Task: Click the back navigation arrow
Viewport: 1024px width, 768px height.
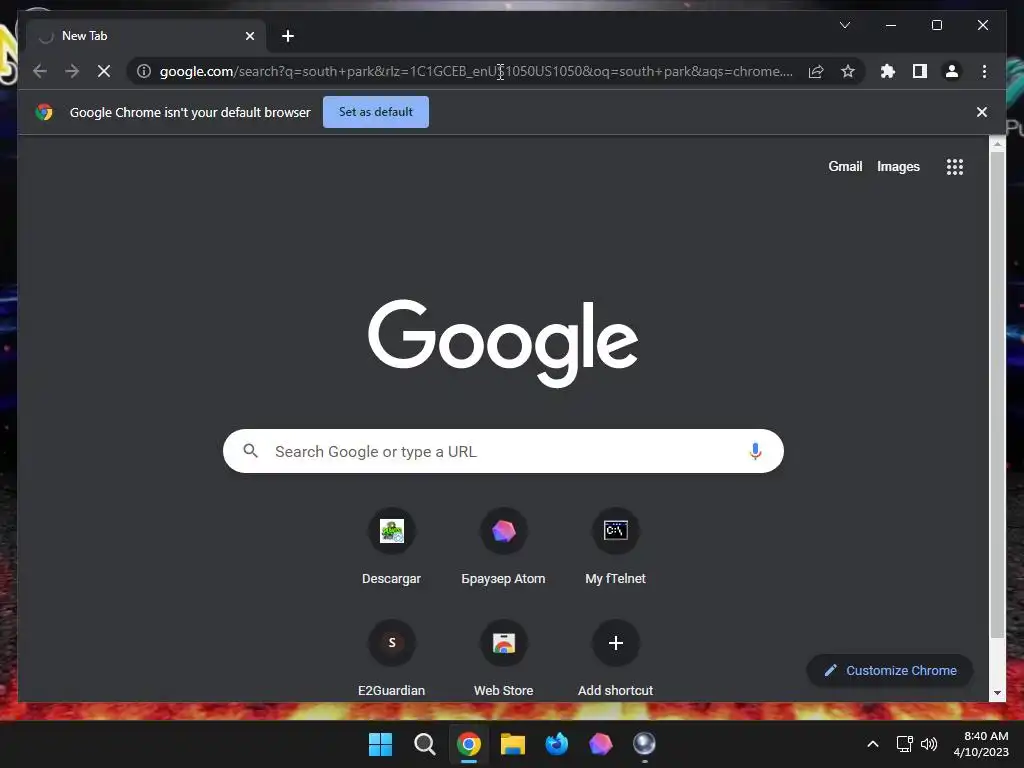Action: (x=40, y=71)
